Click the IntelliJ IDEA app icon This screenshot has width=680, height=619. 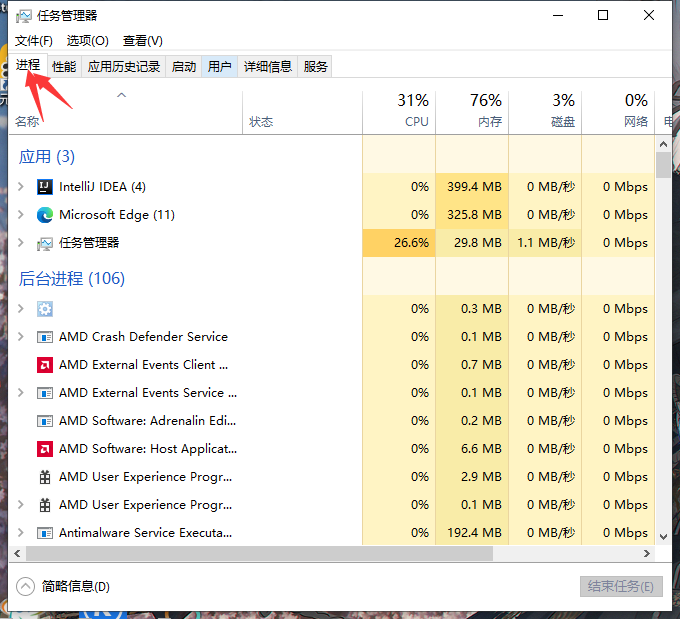pos(45,187)
